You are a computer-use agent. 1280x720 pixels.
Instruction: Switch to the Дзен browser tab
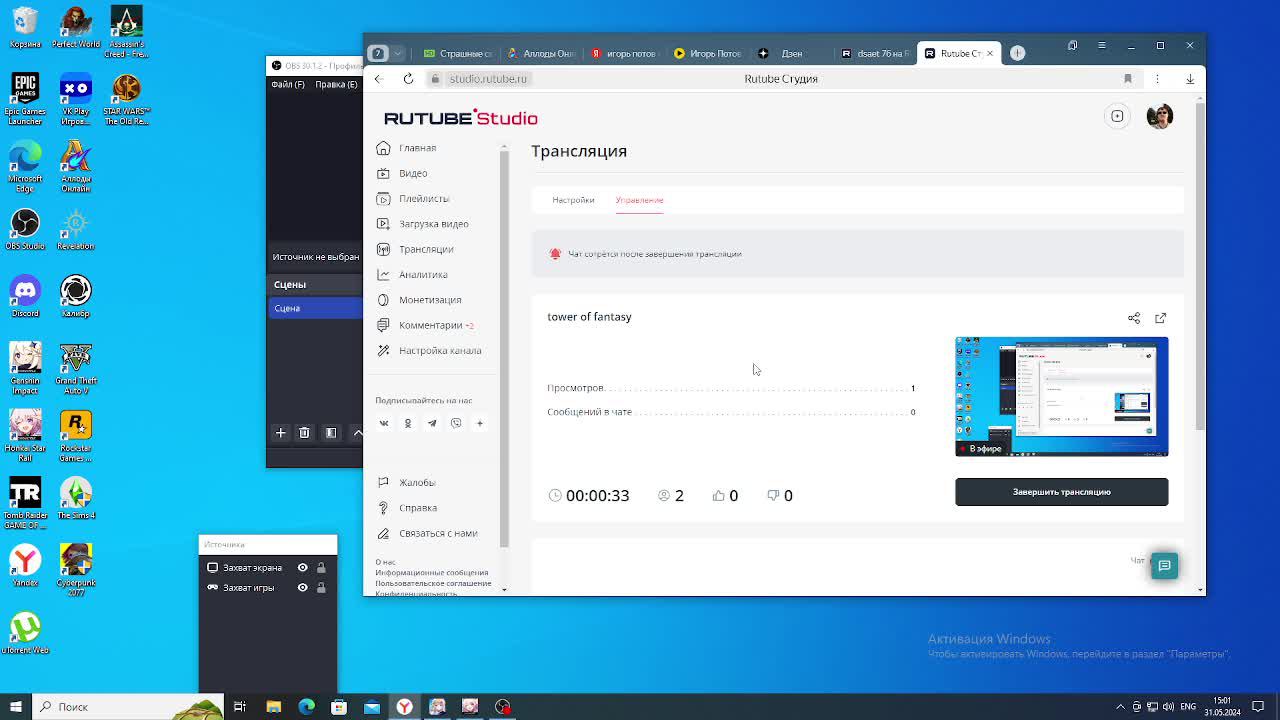coord(791,53)
